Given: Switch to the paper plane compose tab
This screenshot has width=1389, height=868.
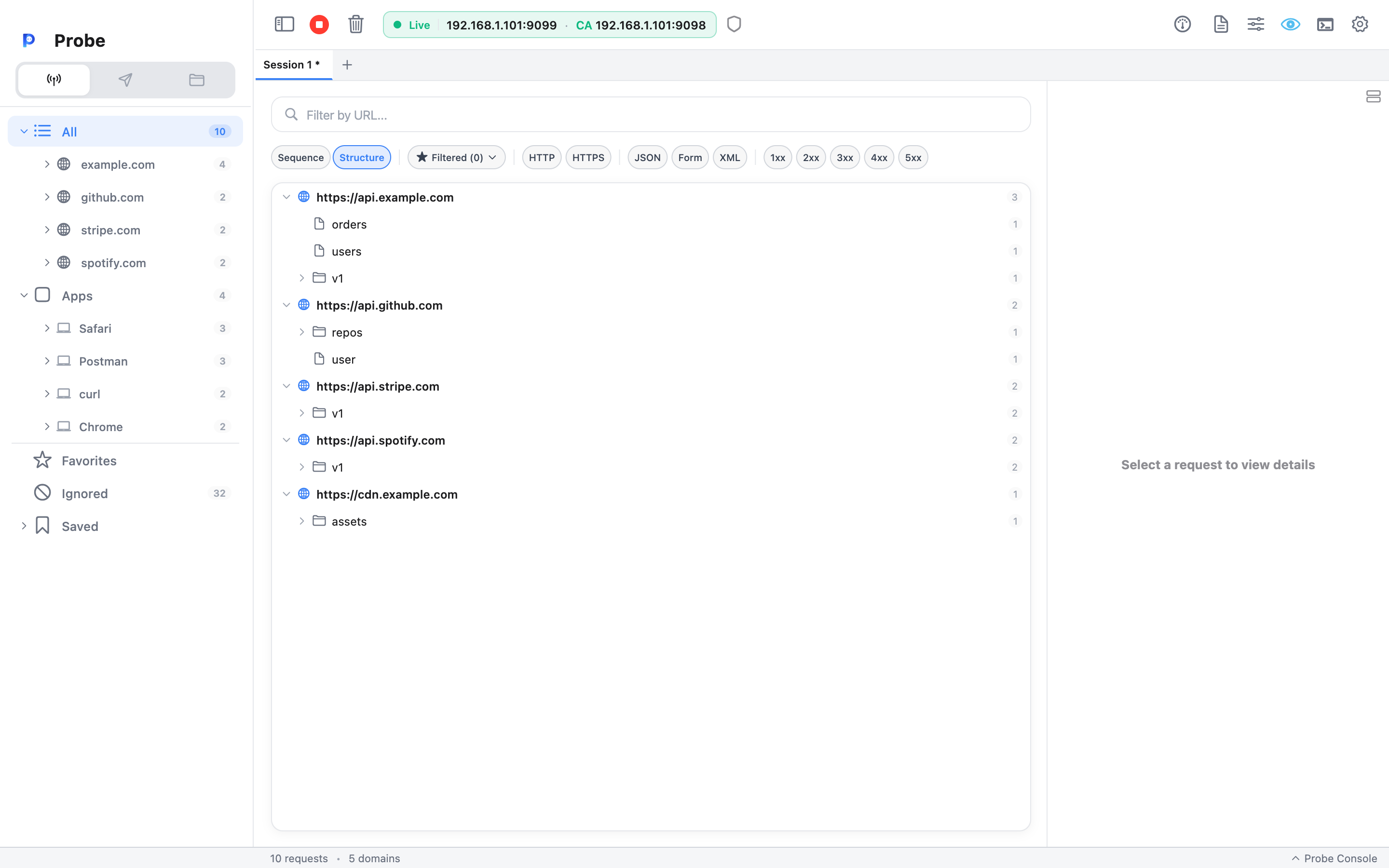Looking at the screenshot, I should 125,80.
